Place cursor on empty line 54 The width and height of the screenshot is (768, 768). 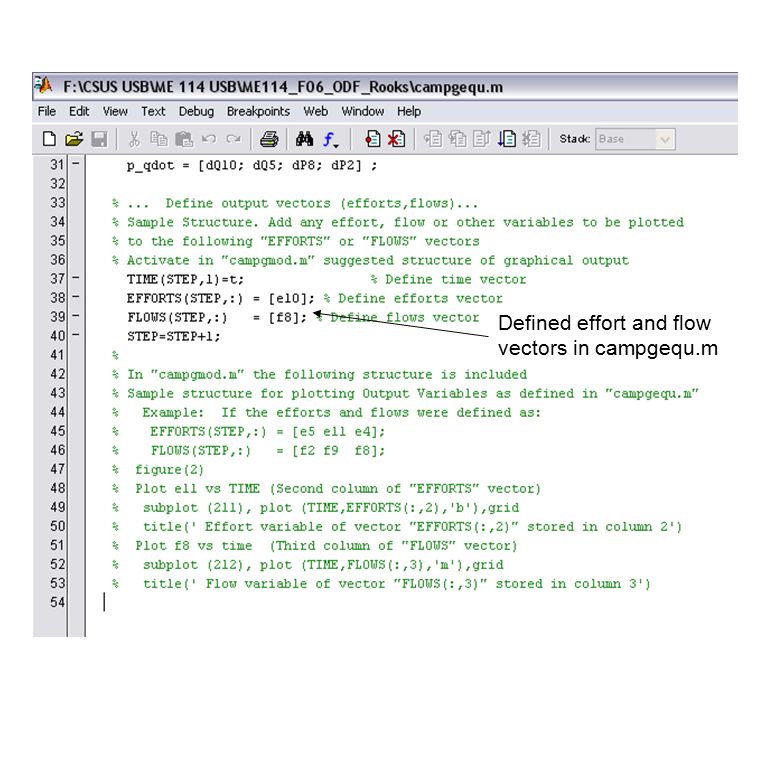(x=411, y=602)
